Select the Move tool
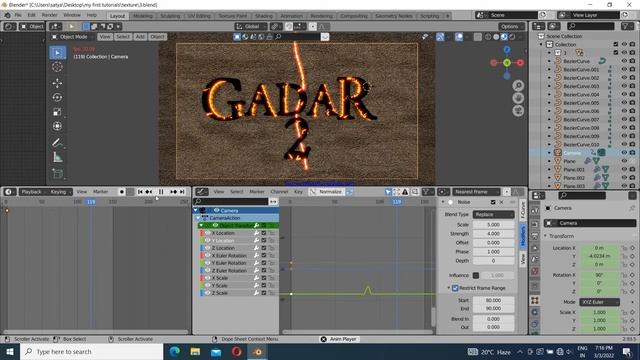Screen dimensions: 640x360 [x=58, y=83]
